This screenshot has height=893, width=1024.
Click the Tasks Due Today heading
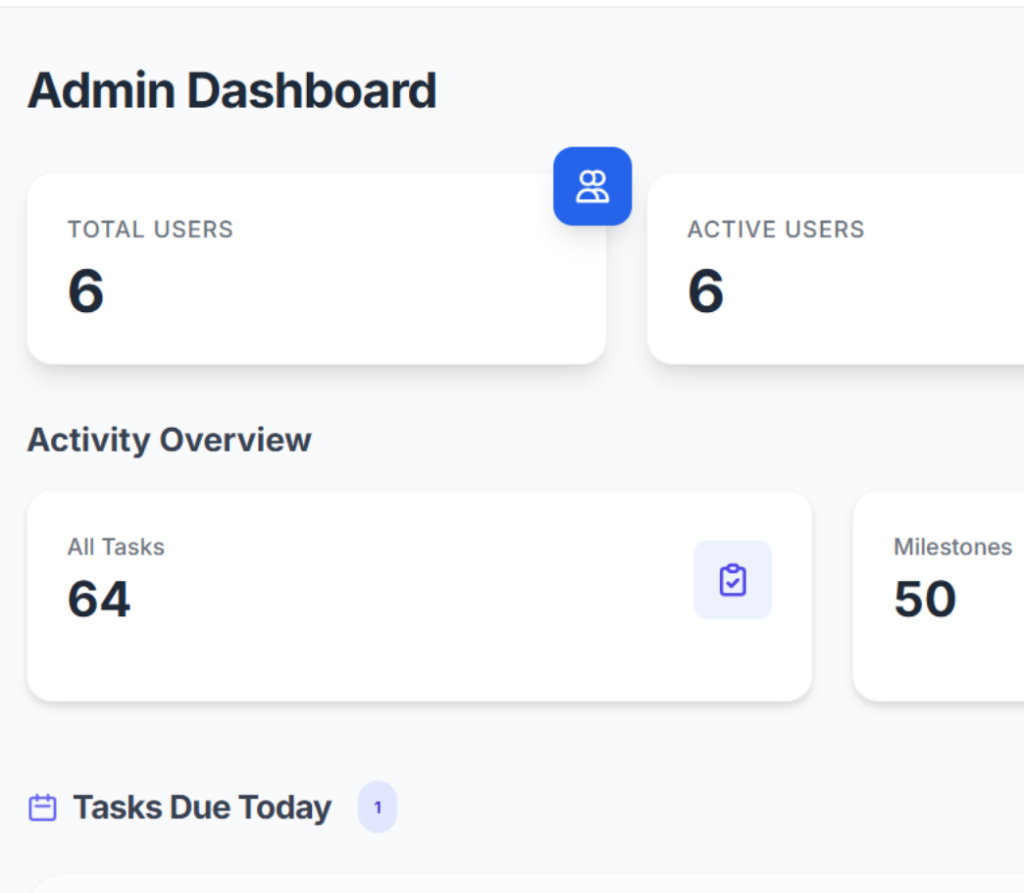pyautogui.click(x=202, y=808)
